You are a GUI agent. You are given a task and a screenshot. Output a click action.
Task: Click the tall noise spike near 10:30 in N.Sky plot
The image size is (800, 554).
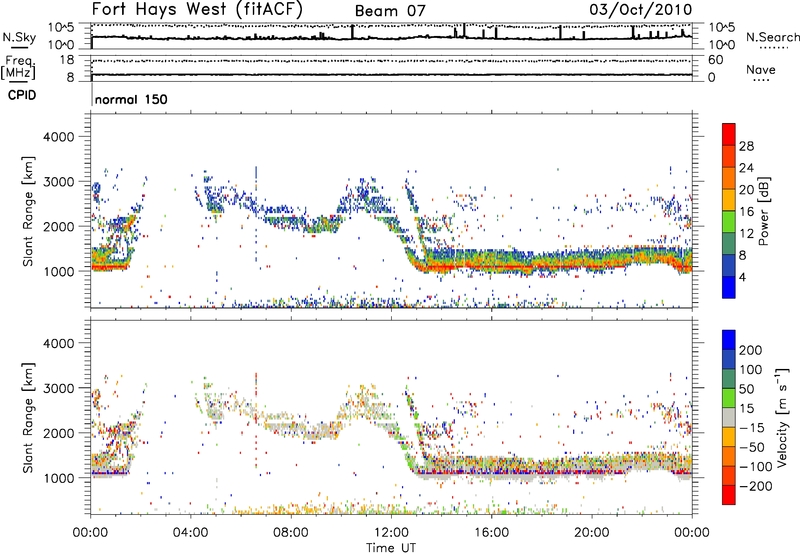[x=352, y=32]
